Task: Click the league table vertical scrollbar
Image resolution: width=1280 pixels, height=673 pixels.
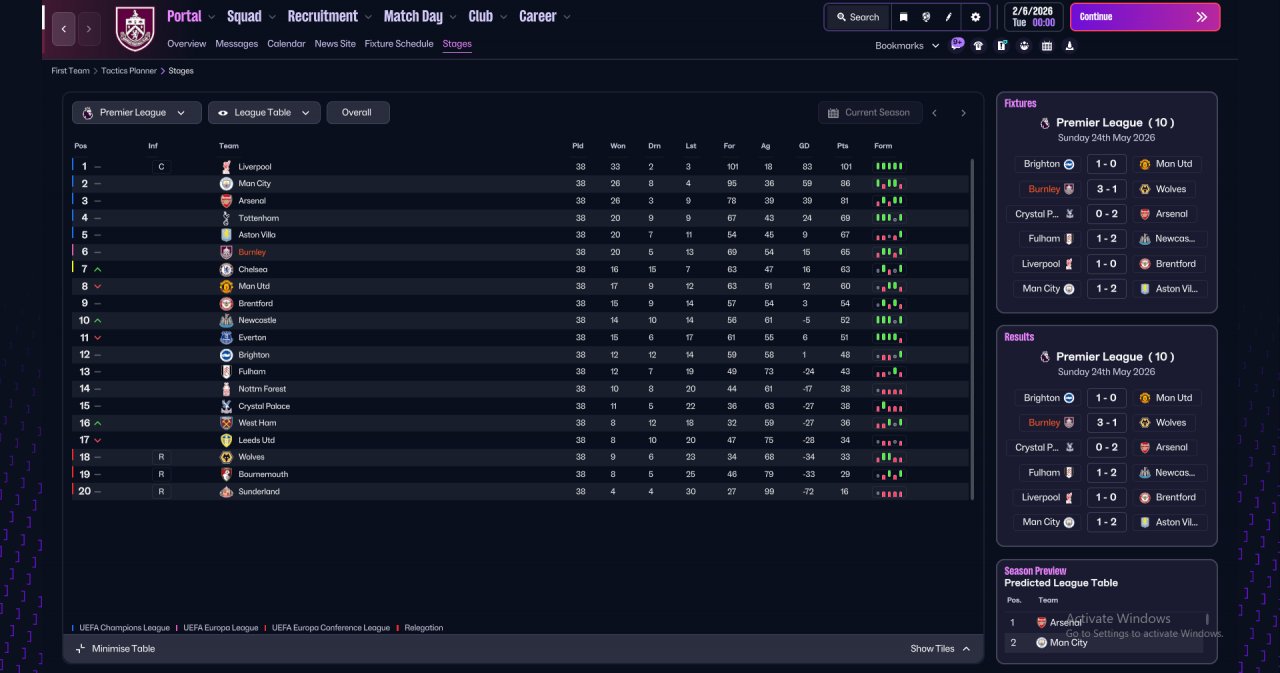Action: tap(972, 328)
